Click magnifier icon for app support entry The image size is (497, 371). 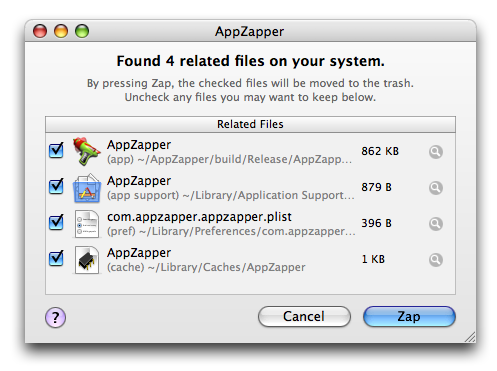(x=435, y=188)
